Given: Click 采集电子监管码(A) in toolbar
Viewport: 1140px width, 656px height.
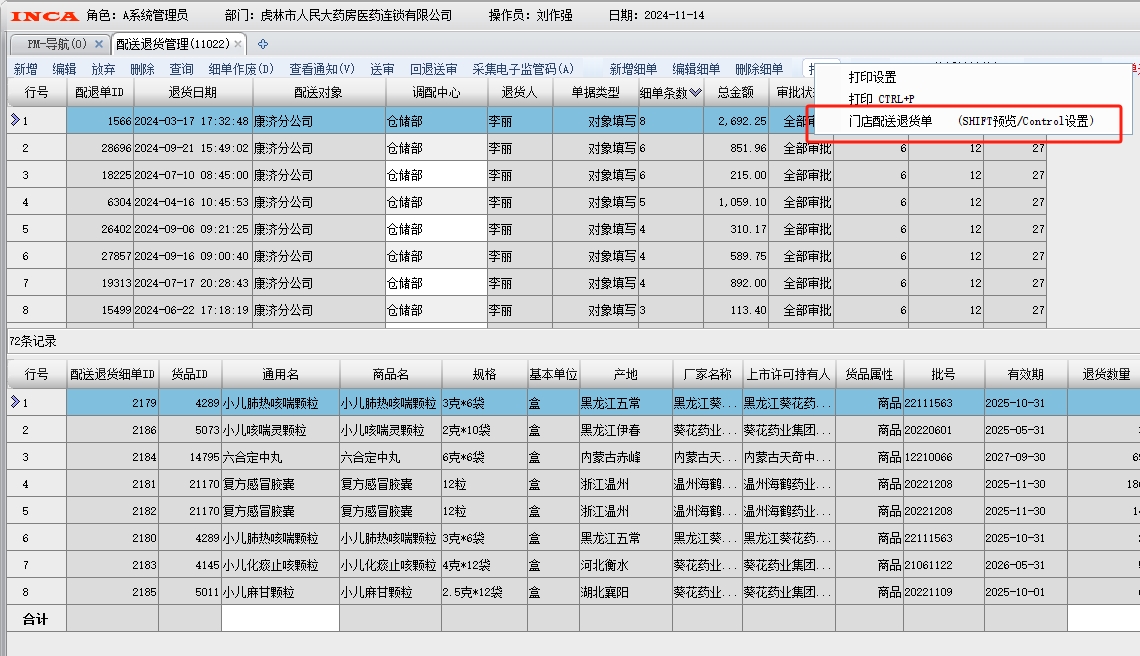Looking at the screenshot, I should (523, 69).
